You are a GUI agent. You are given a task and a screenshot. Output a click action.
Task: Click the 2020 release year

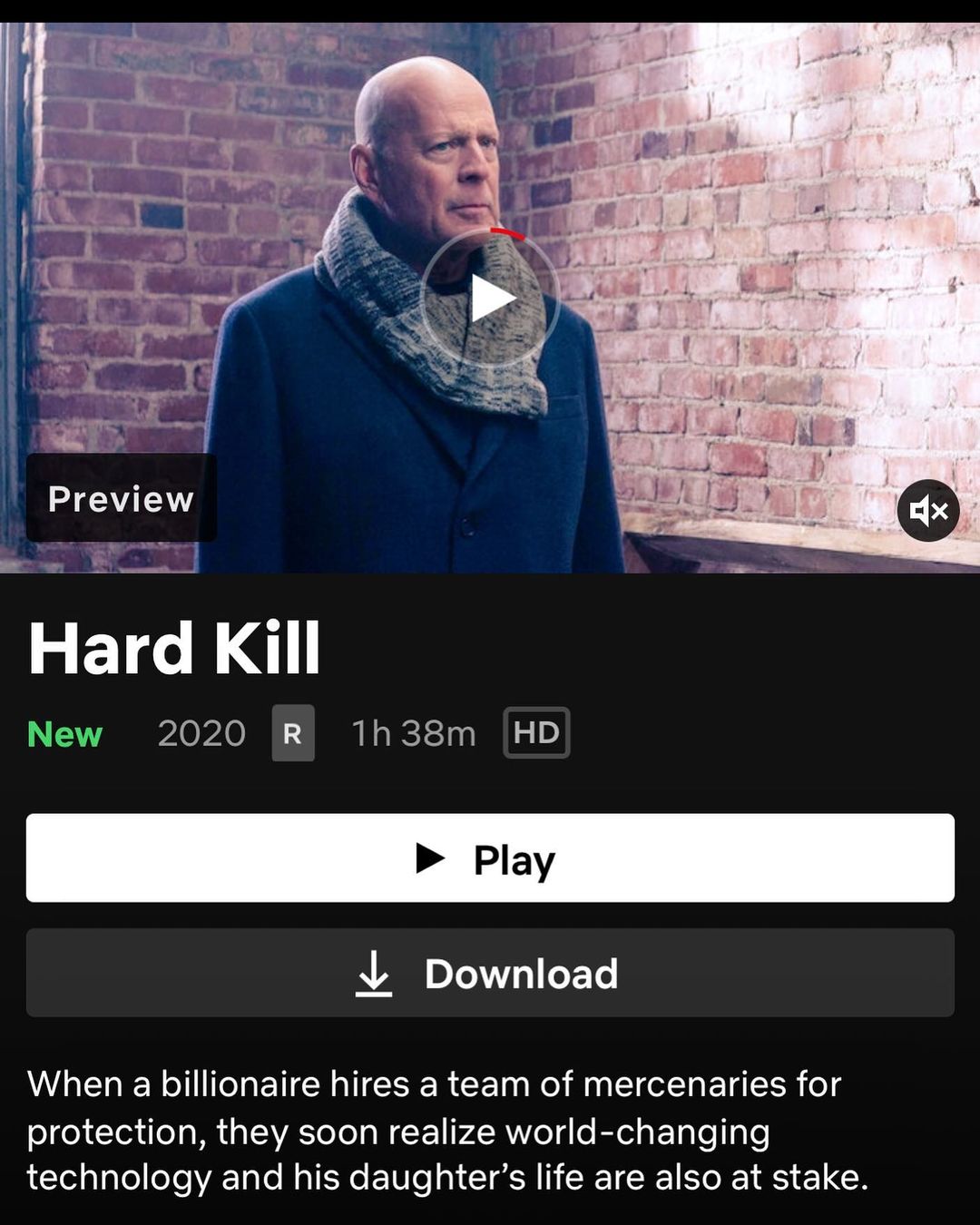(x=201, y=733)
